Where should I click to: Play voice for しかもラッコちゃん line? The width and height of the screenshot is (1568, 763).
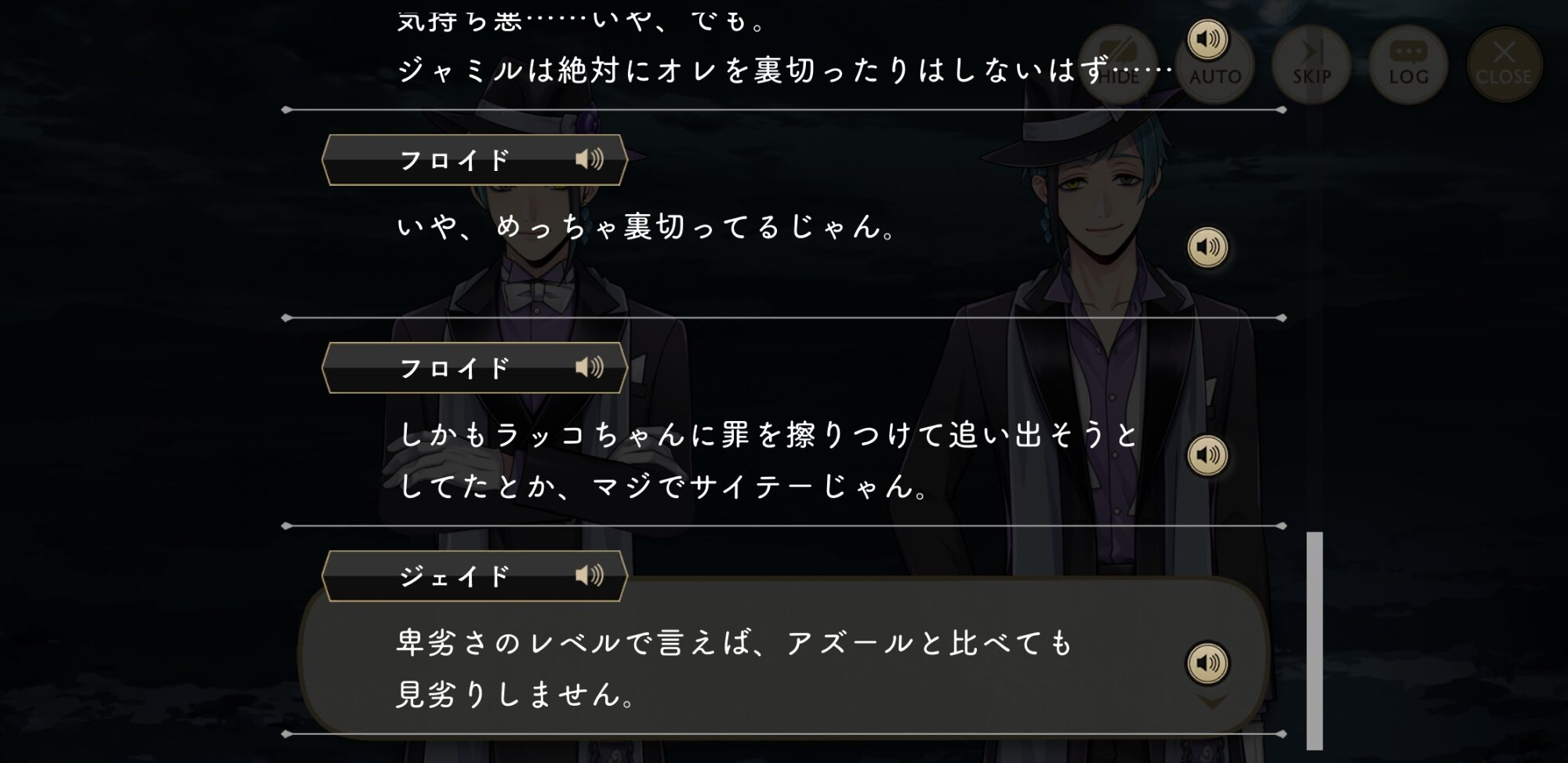(1207, 455)
